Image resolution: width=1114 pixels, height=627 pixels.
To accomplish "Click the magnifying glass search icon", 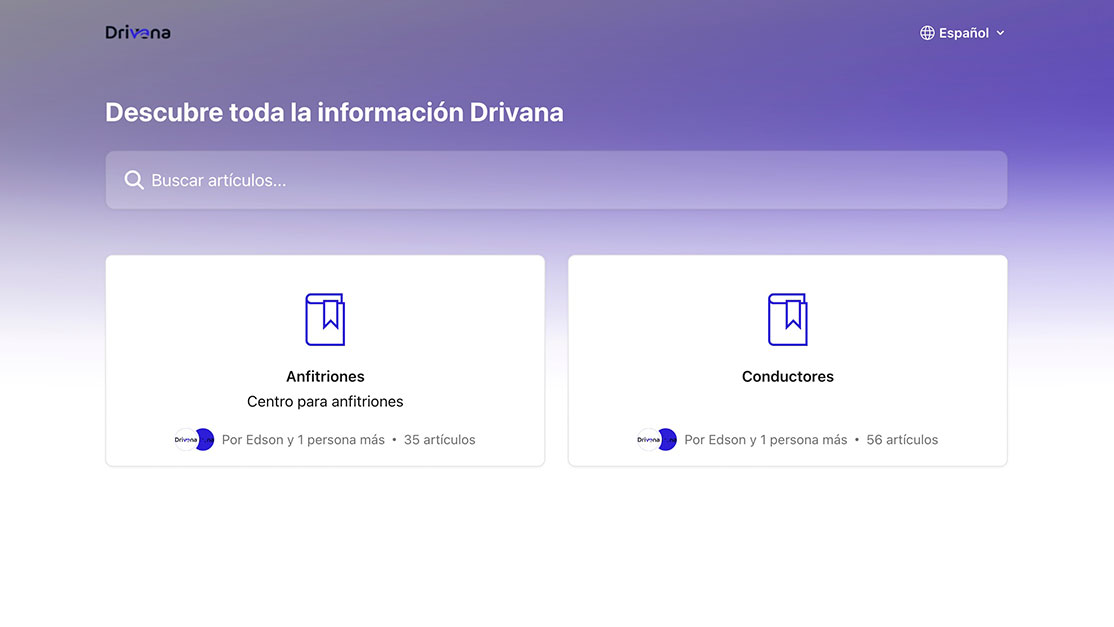I will 134,179.
